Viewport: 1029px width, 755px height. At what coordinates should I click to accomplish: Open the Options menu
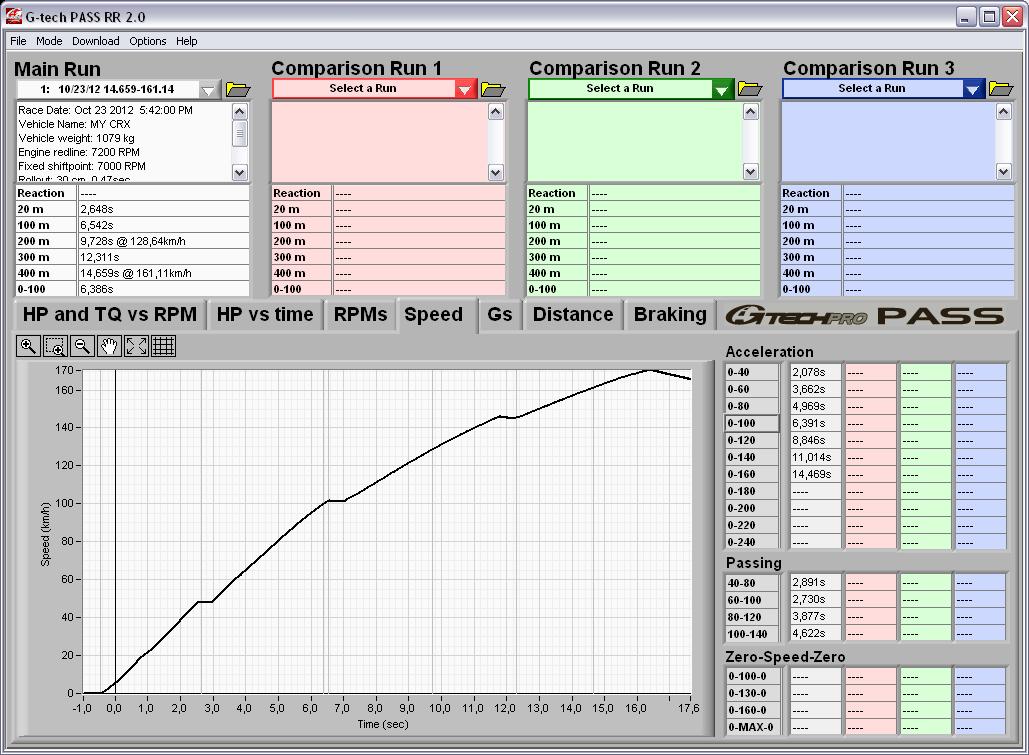tap(147, 41)
